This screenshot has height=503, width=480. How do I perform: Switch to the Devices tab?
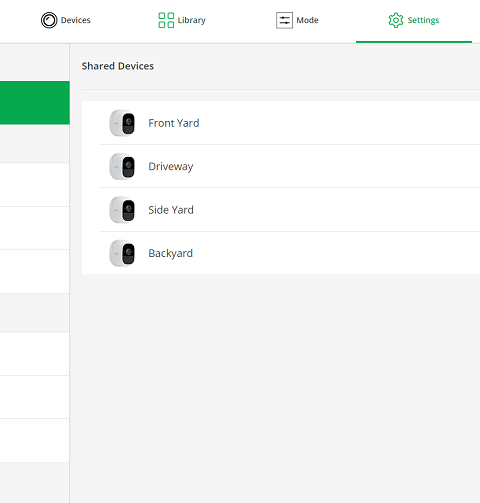coord(66,20)
